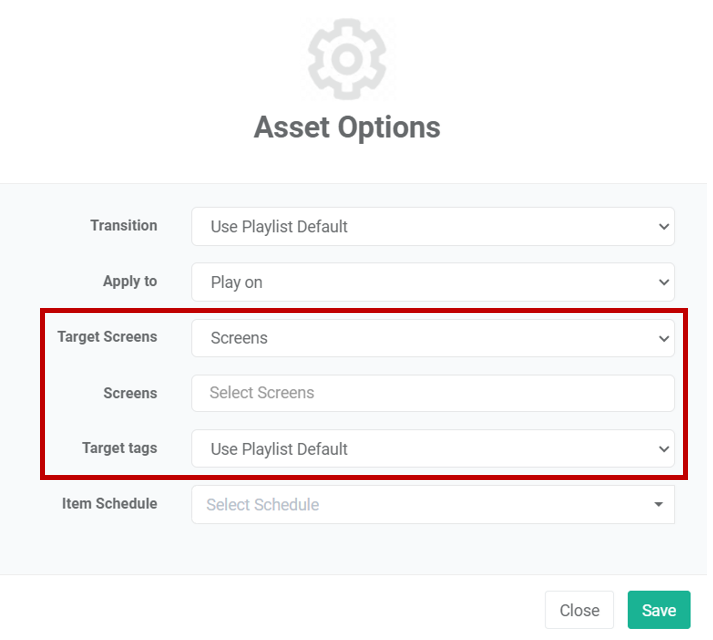Click the Close button

click(x=579, y=610)
